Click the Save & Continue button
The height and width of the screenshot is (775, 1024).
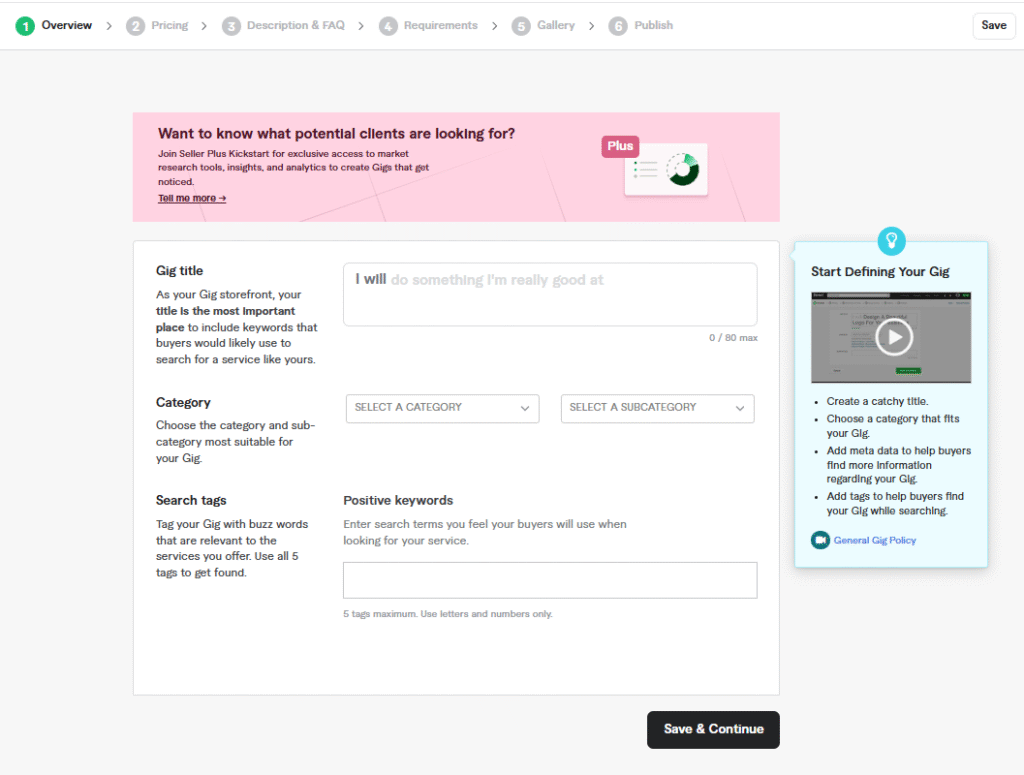click(713, 729)
